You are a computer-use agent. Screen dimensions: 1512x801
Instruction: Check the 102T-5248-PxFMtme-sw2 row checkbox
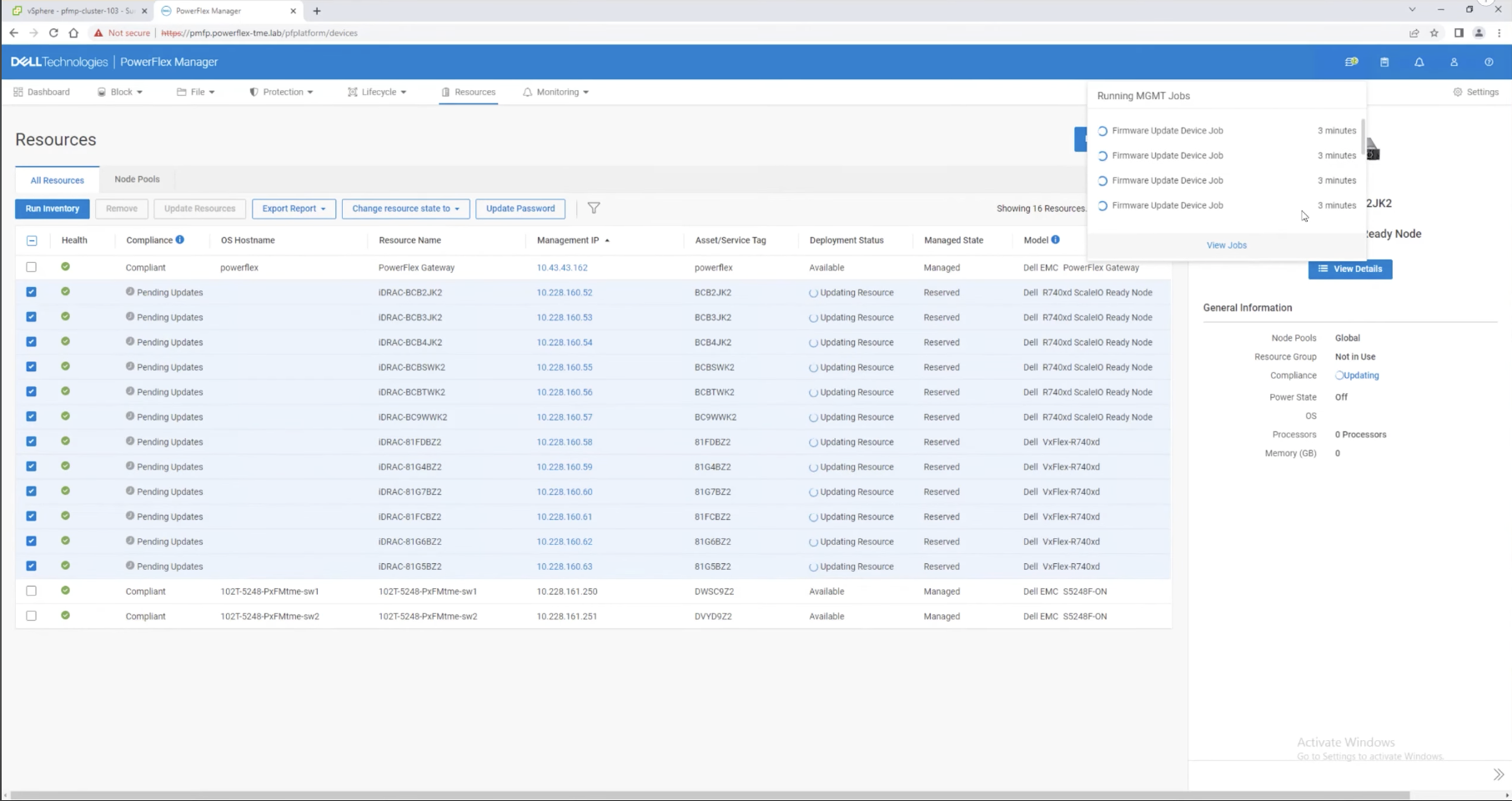(x=32, y=616)
